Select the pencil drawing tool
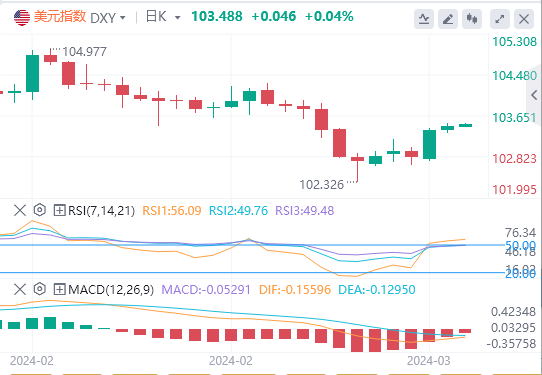Screen dimensions: 542x375 click(x=448, y=19)
